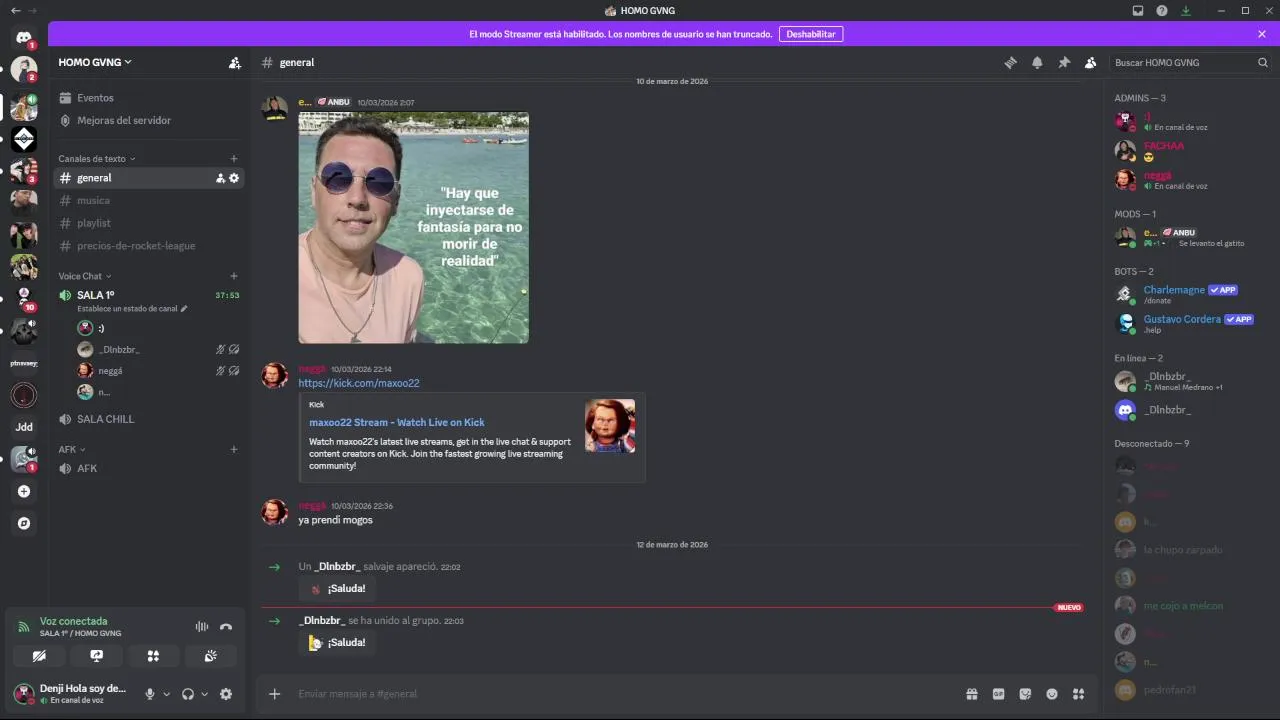
Task: Open the kick.com/maxoo22 link
Action: [359, 383]
